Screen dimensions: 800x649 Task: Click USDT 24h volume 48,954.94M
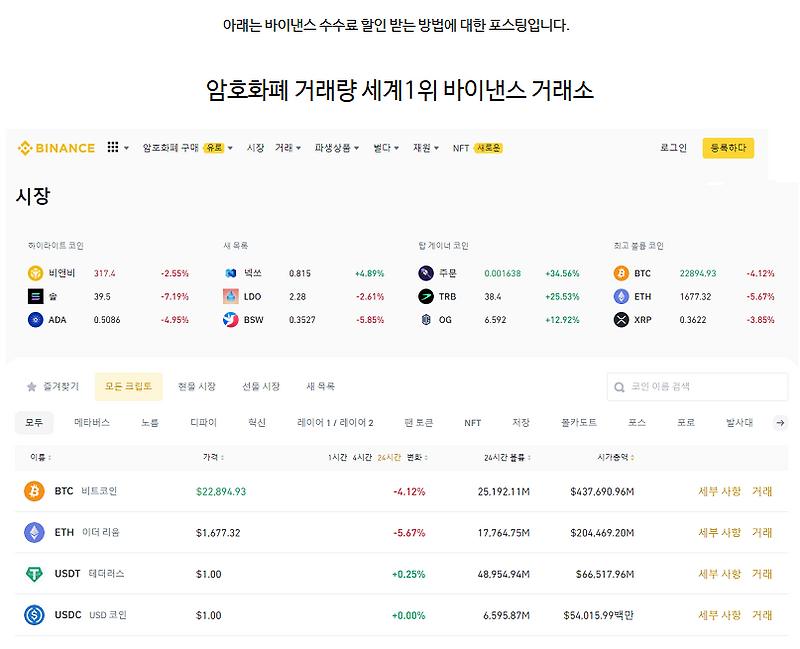pyautogui.click(x=504, y=574)
